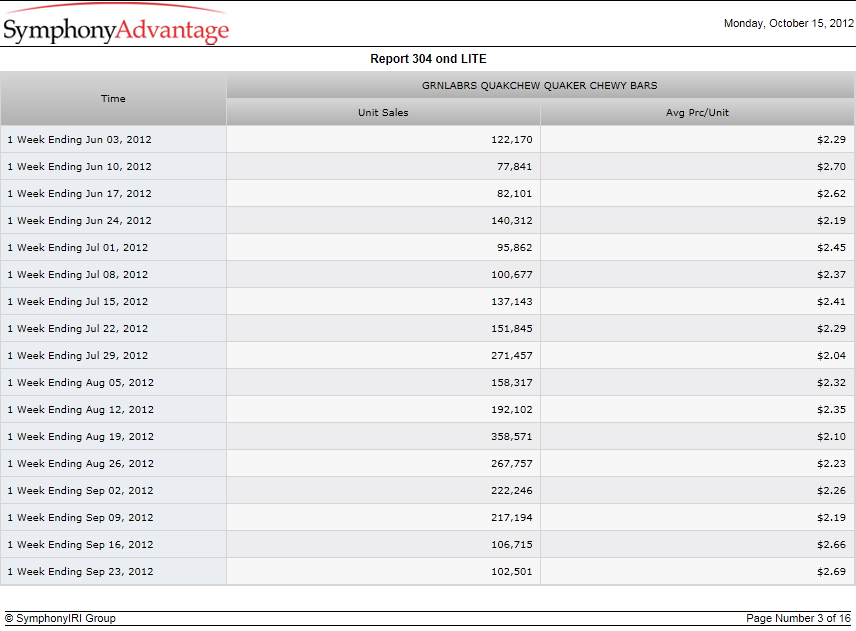Click the Report 304 ond LITE title

[428, 59]
